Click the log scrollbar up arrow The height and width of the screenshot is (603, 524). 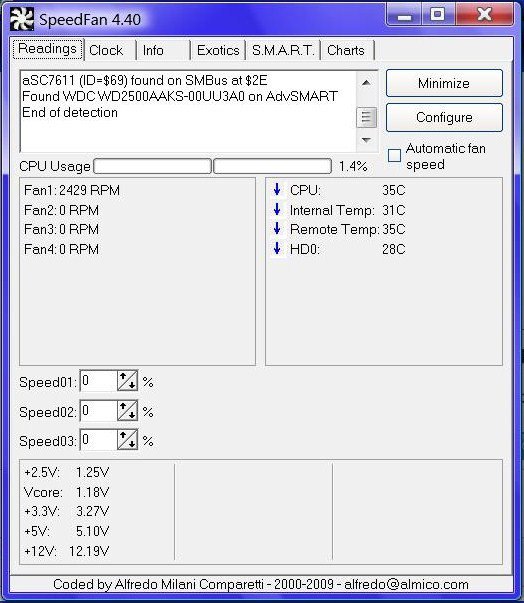(366, 82)
